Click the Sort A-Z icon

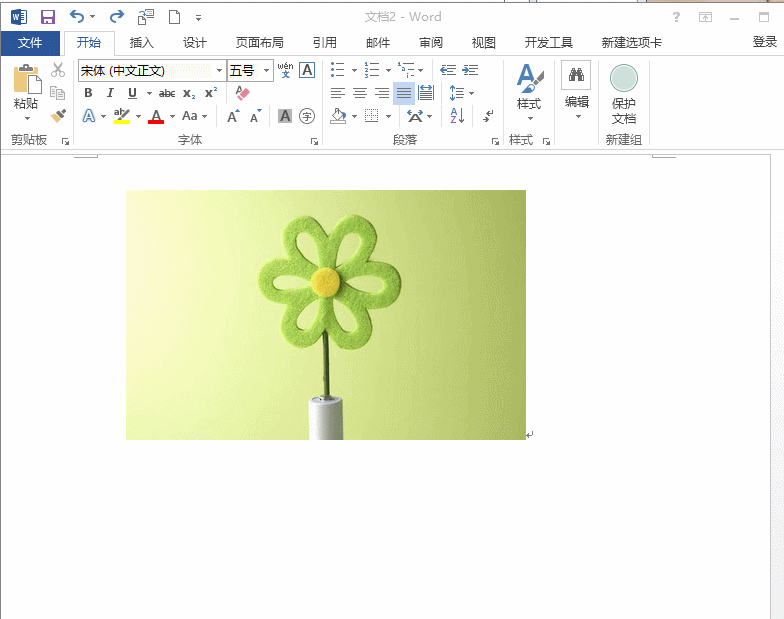(x=457, y=116)
